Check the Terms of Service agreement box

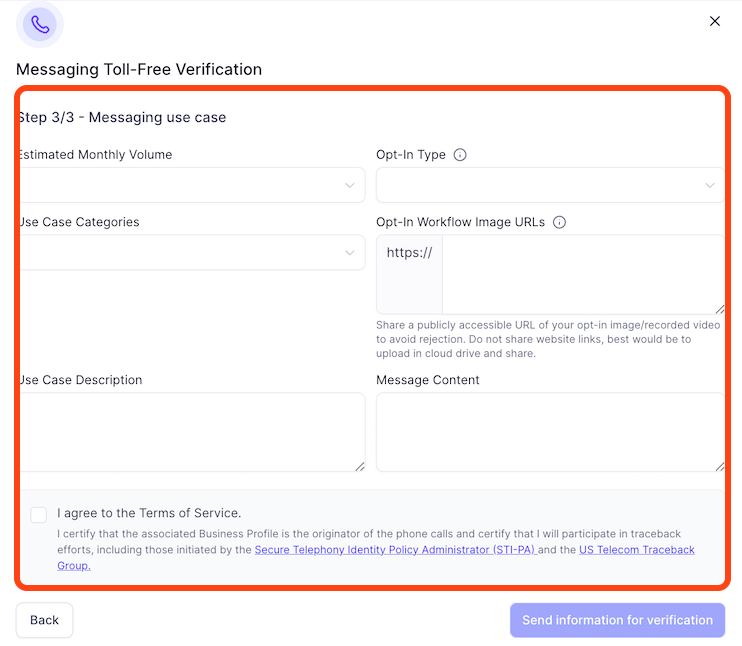pyautogui.click(x=39, y=515)
